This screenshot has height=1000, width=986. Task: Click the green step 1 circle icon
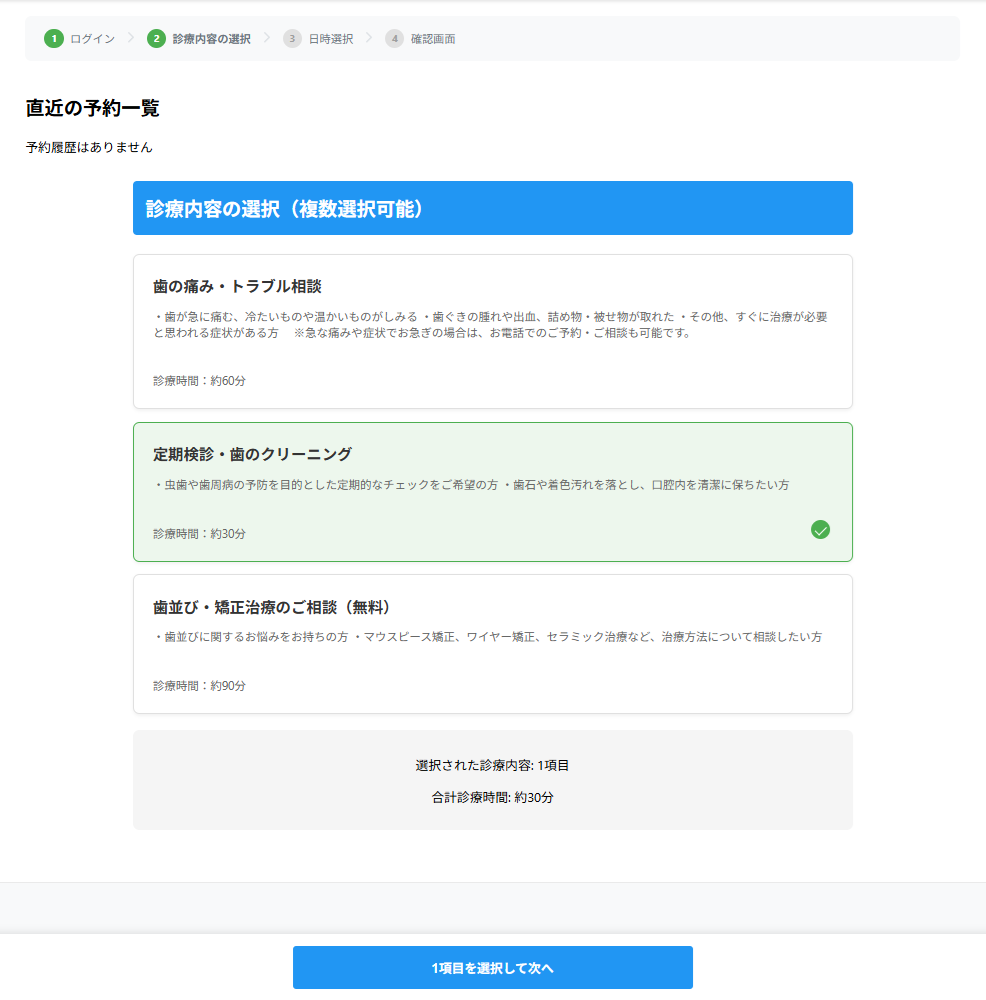[53, 39]
